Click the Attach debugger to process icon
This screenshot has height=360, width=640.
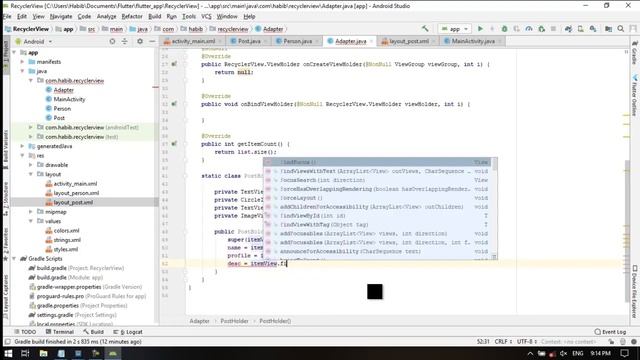(x=541, y=29)
